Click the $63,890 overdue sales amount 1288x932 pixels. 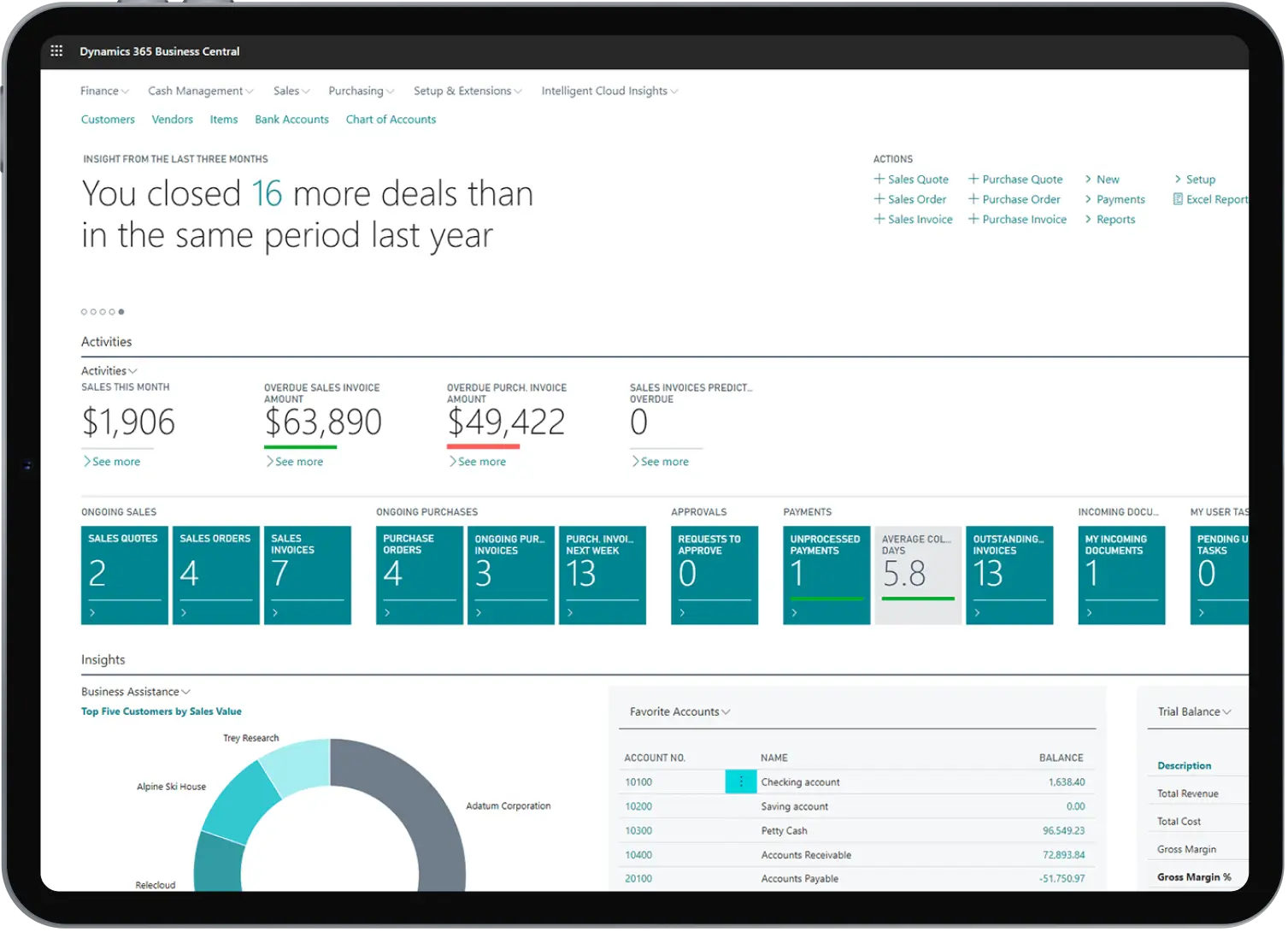323,422
